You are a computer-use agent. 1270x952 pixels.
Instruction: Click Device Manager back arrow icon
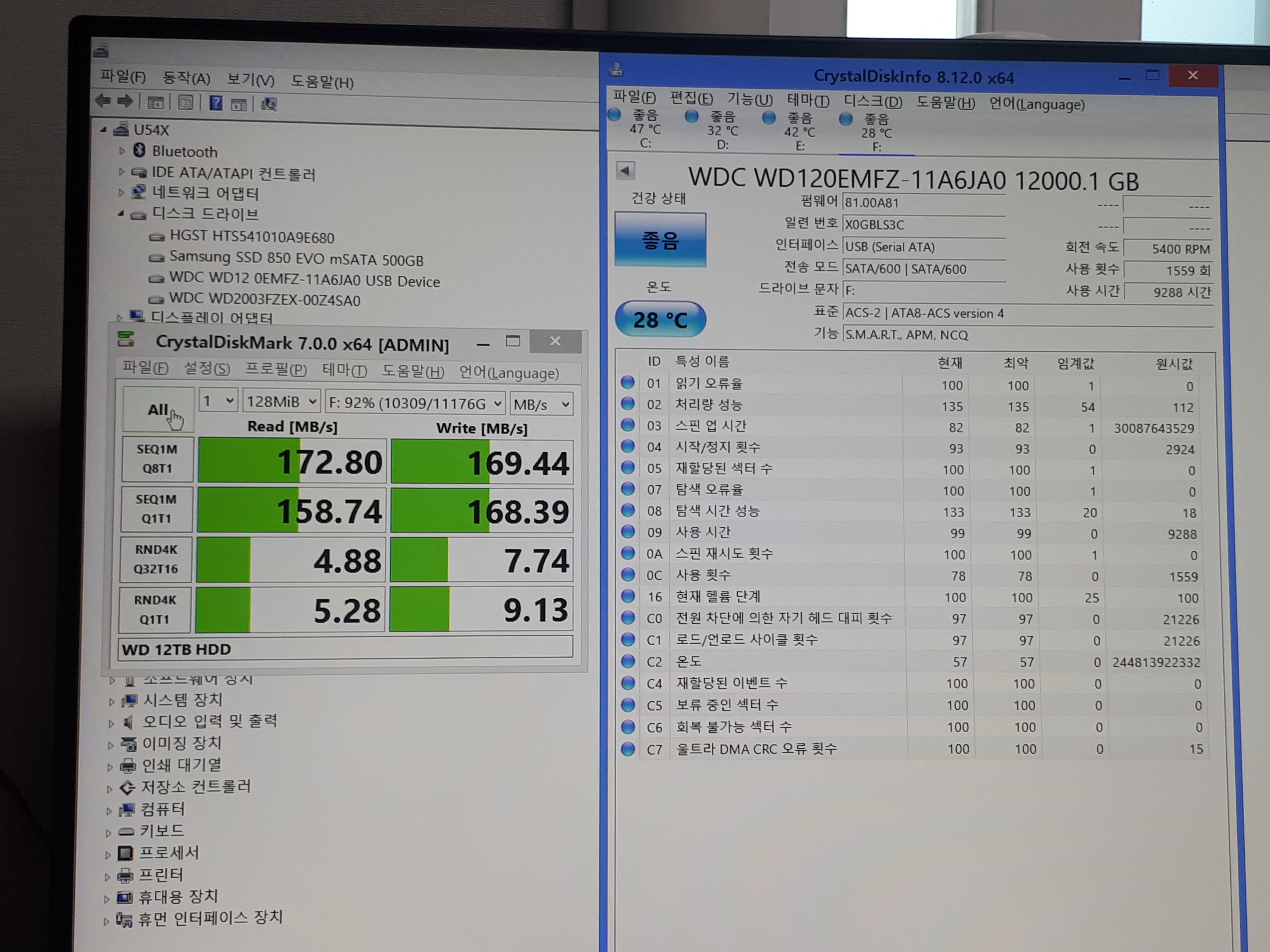click(103, 101)
